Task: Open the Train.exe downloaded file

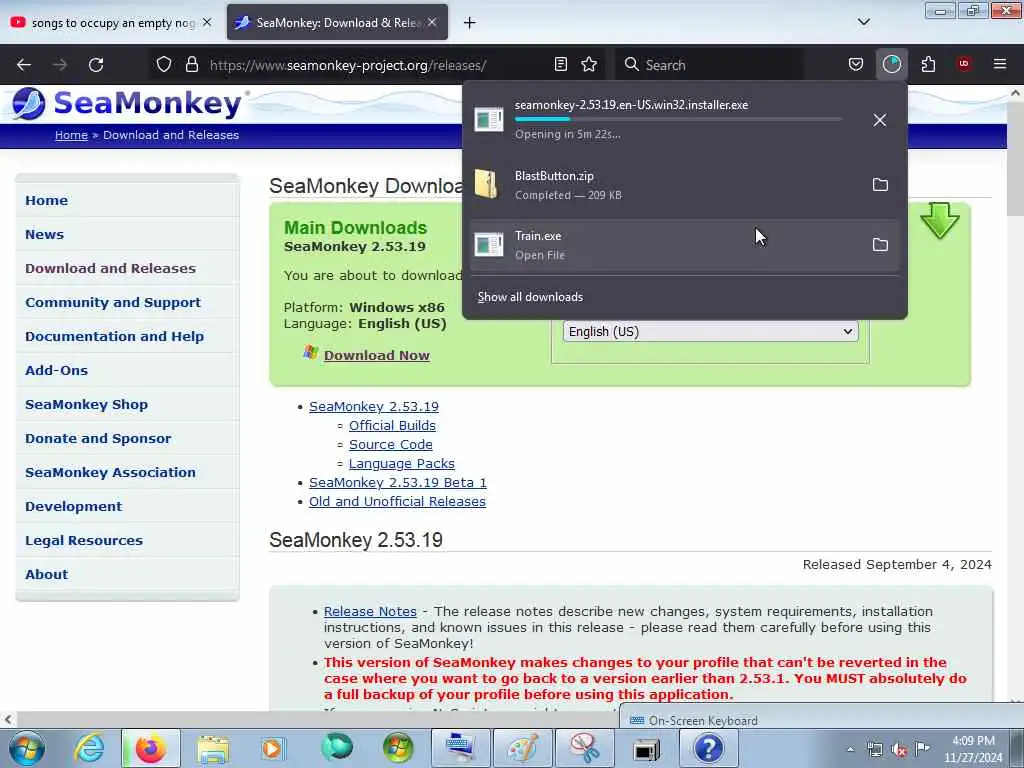Action: tap(665, 245)
